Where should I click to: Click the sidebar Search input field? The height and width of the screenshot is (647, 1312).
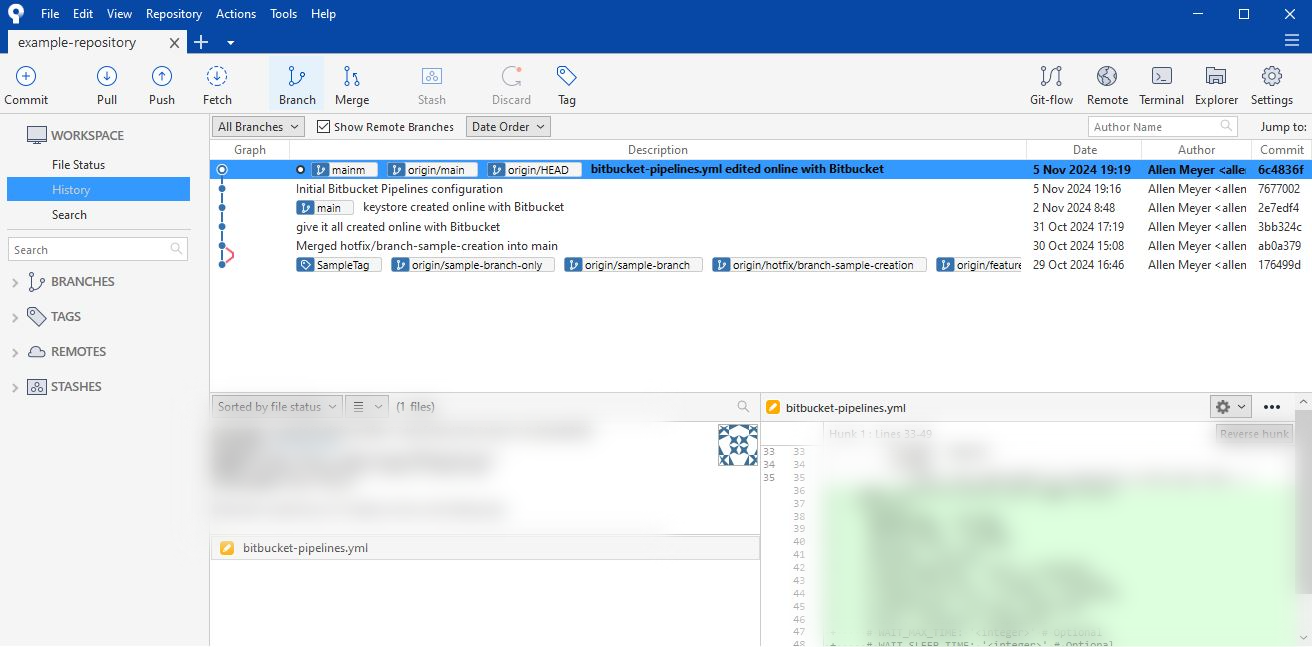click(x=97, y=249)
